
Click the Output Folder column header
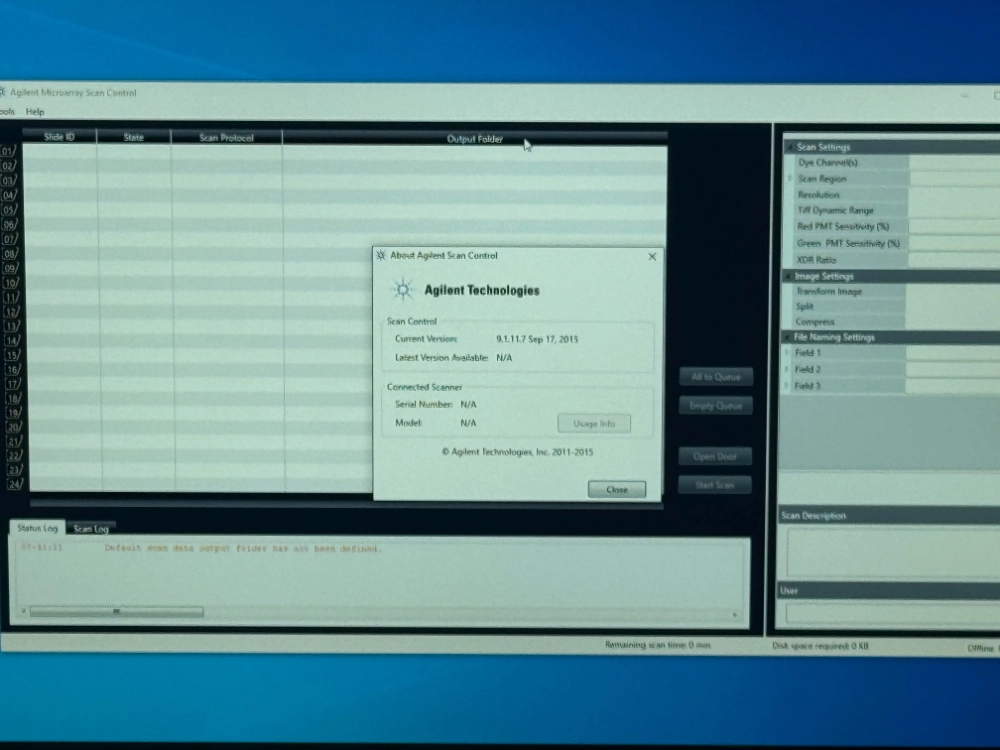[x=474, y=139]
